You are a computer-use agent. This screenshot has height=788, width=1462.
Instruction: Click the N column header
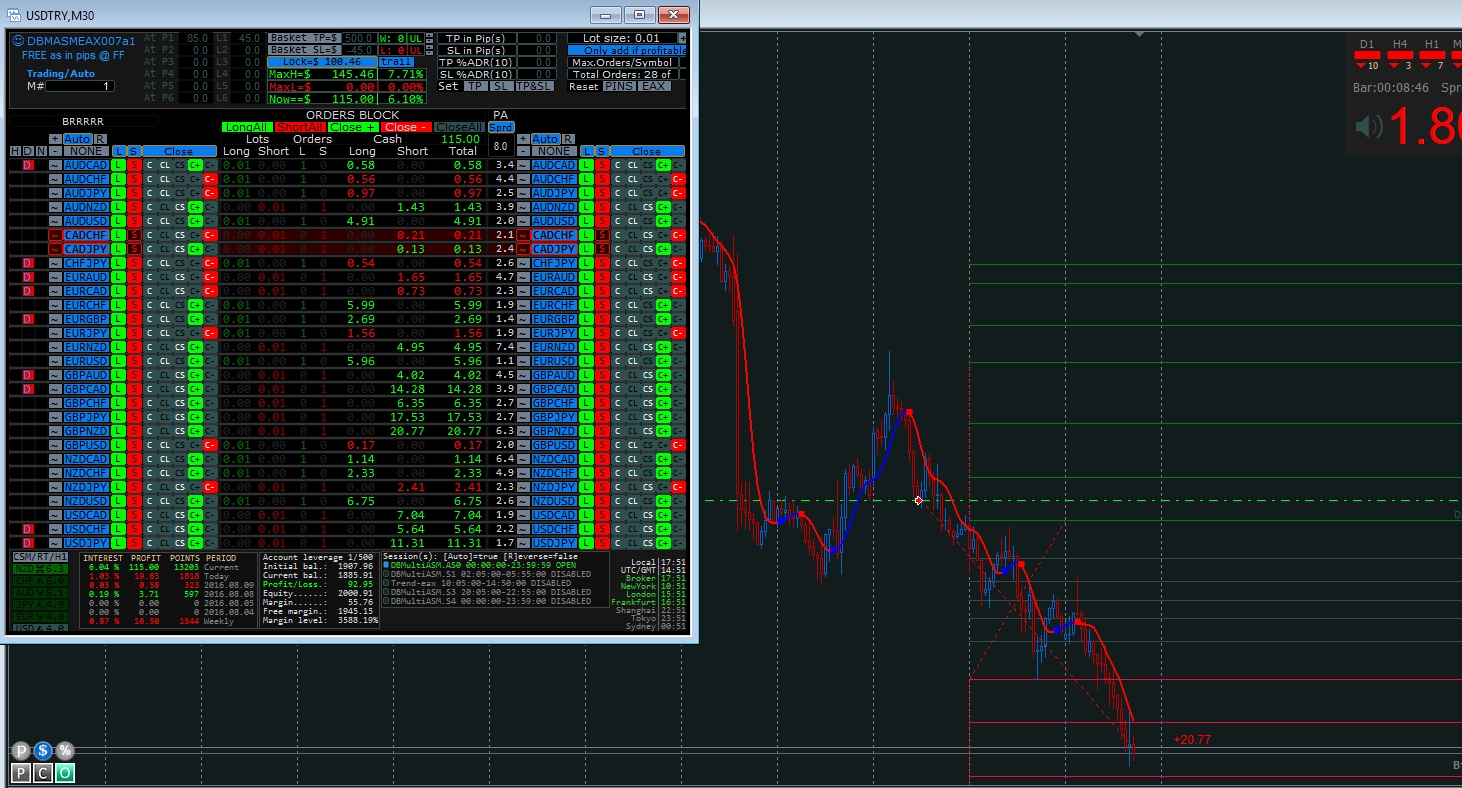pyautogui.click(x=41, y=151)
